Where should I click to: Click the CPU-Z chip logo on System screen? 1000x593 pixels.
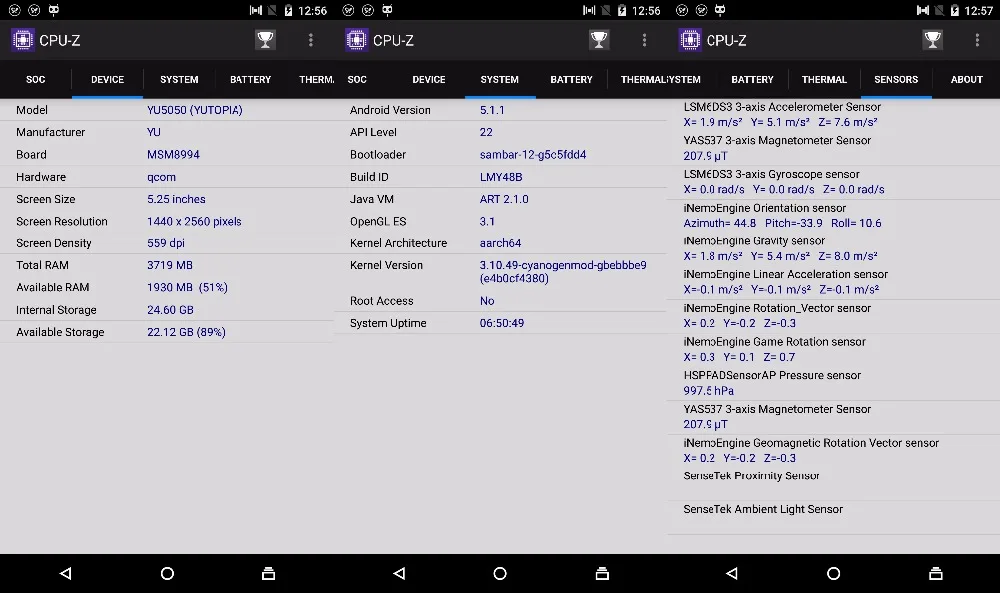357,40
